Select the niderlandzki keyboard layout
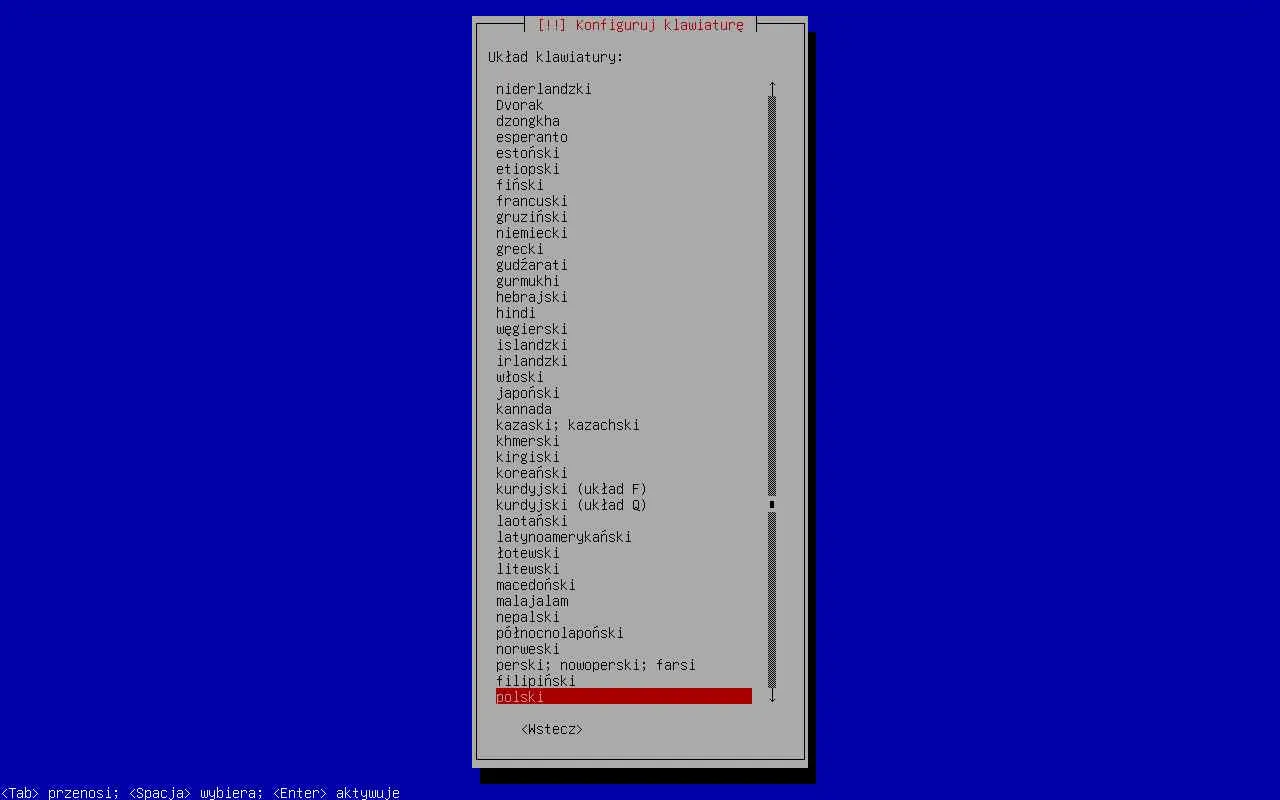The image size is (1280, 800). point(624,89)
